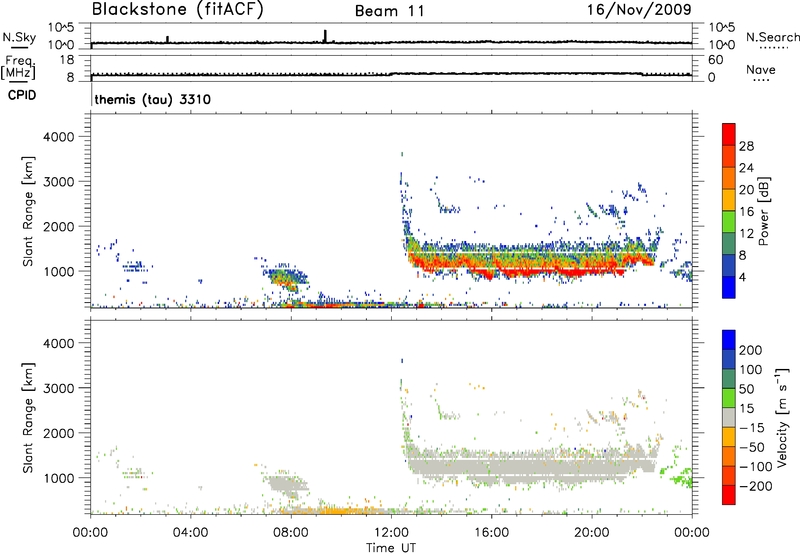Click the "18" frequency axis tick
800x554 pixels.
[x=67, y=60]
